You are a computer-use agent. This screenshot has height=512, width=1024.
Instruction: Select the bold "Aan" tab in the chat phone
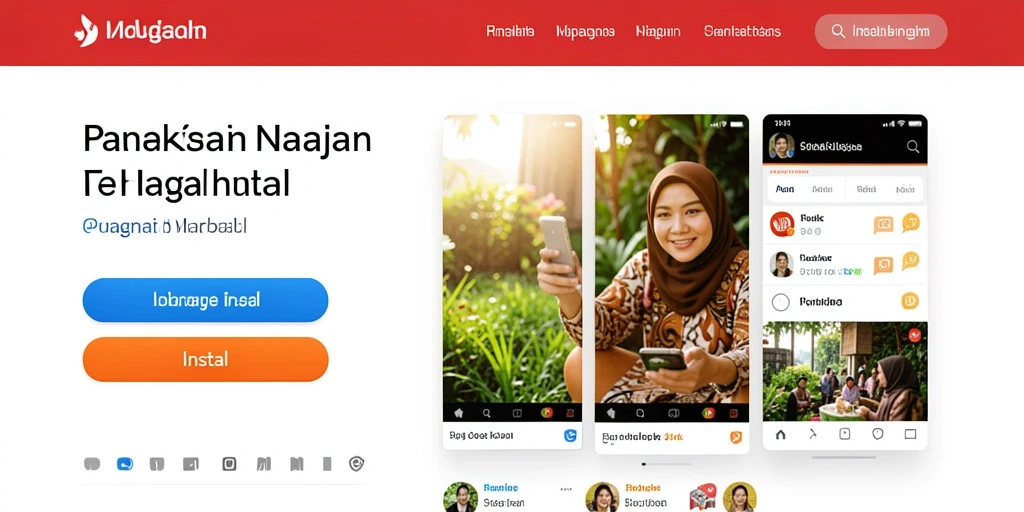point(785,189)
